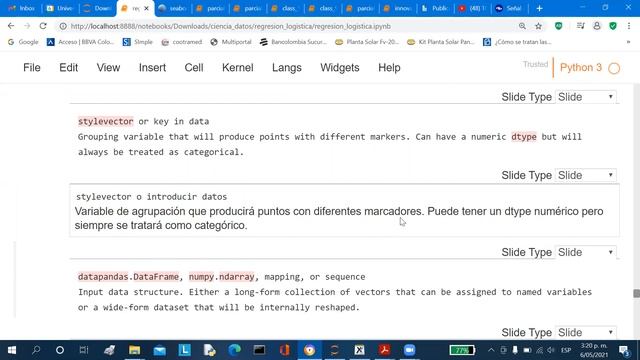The height and width of the screenshot is (360, 640).
Task: View site information icon in address bar
Action: [x=63, y=26]
